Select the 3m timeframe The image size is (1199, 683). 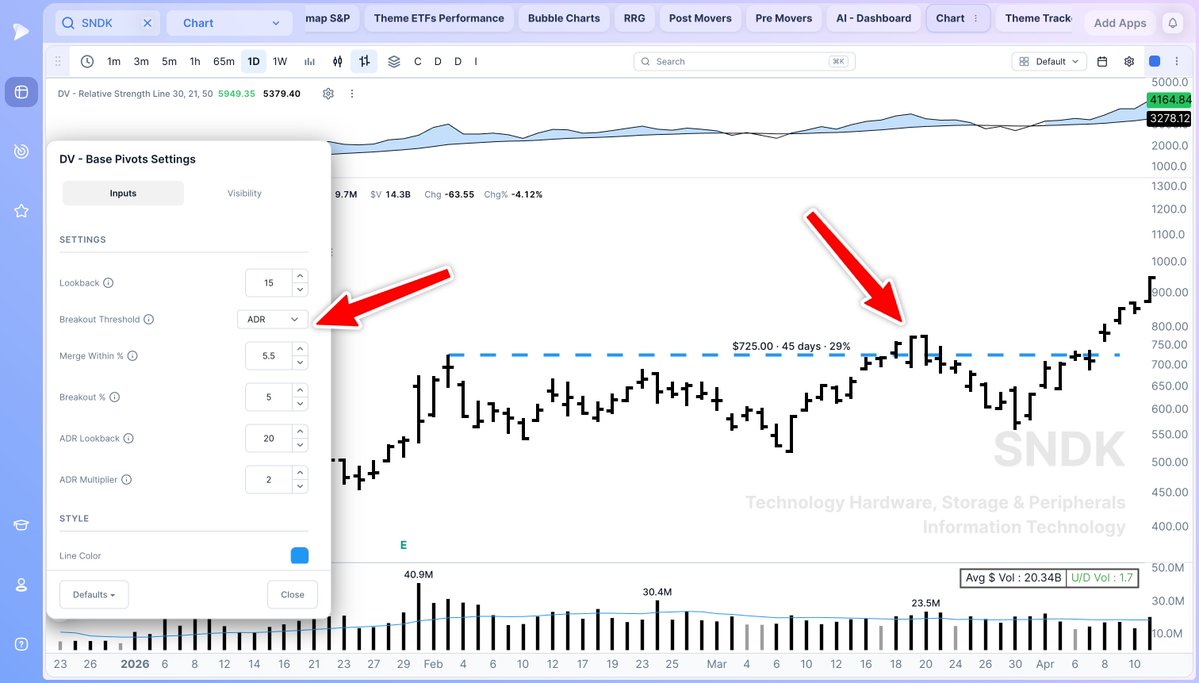coord(141,61)
